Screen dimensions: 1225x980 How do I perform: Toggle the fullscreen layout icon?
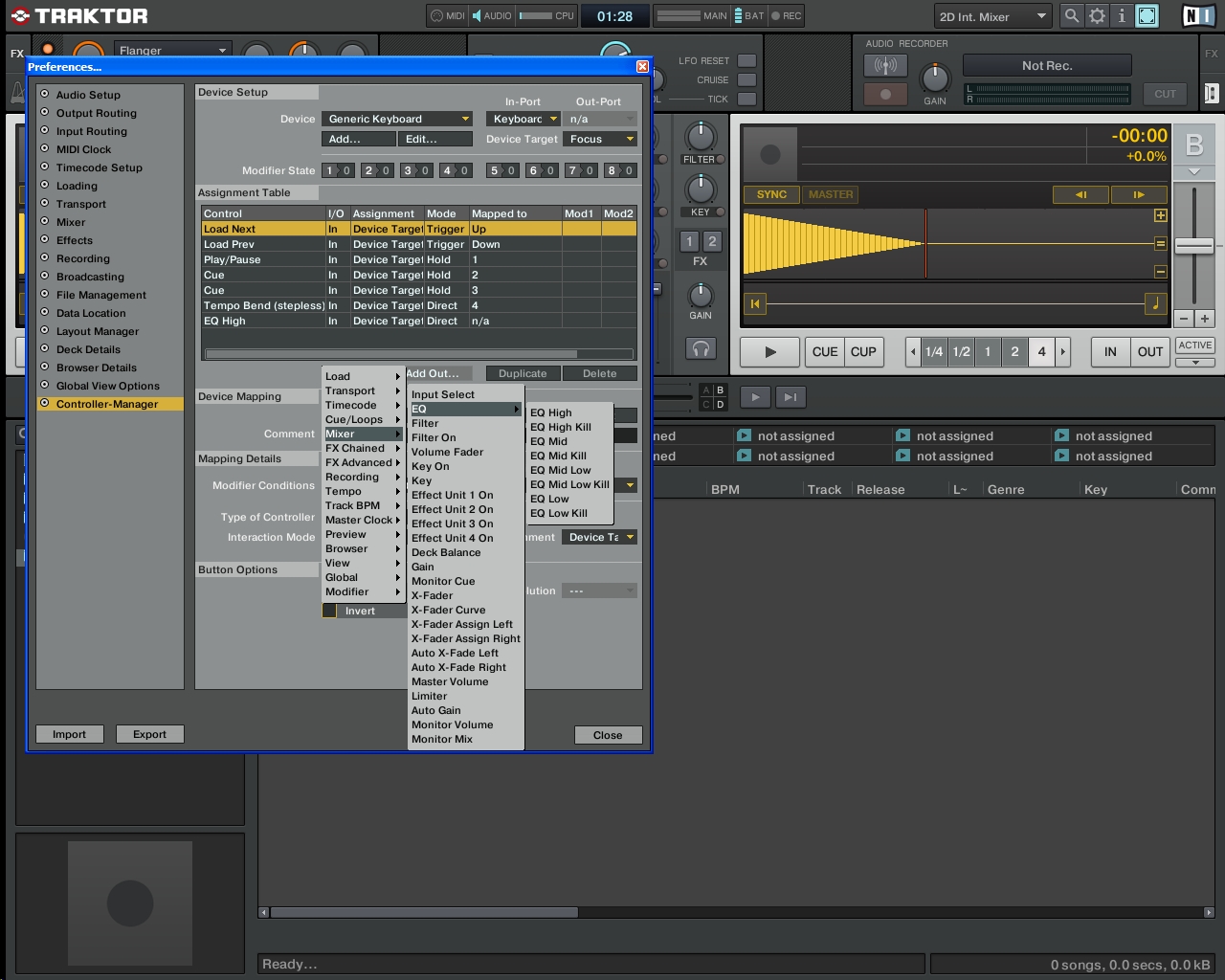(x=1147, y=15)
